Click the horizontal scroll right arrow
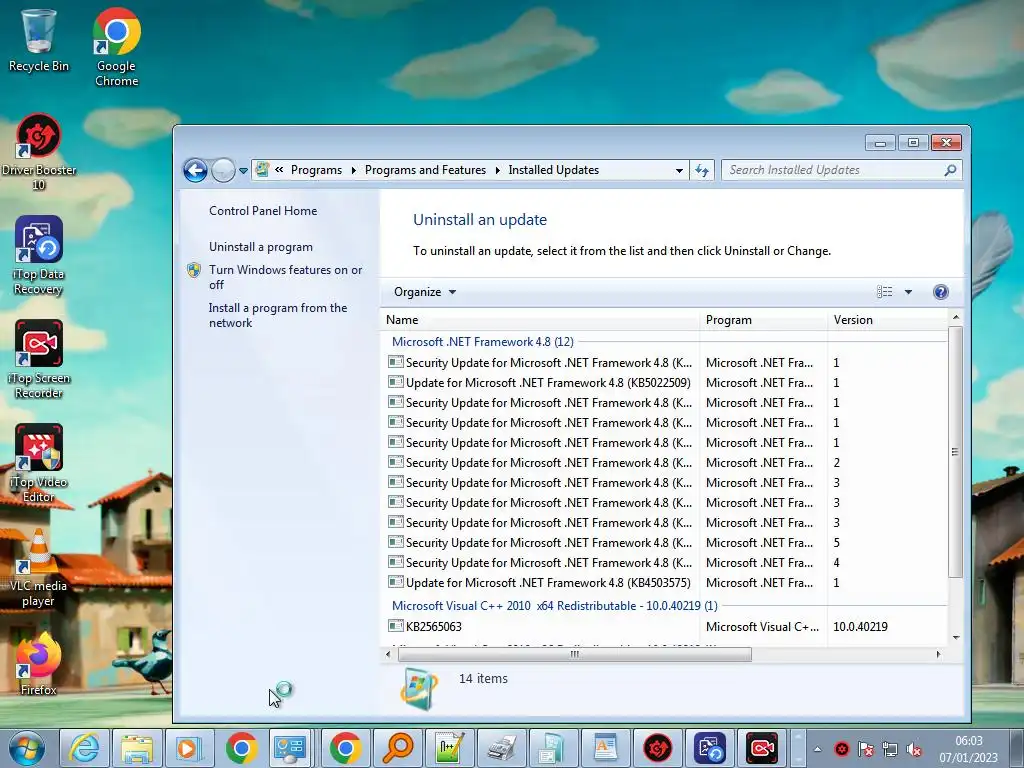 (938, 654)
